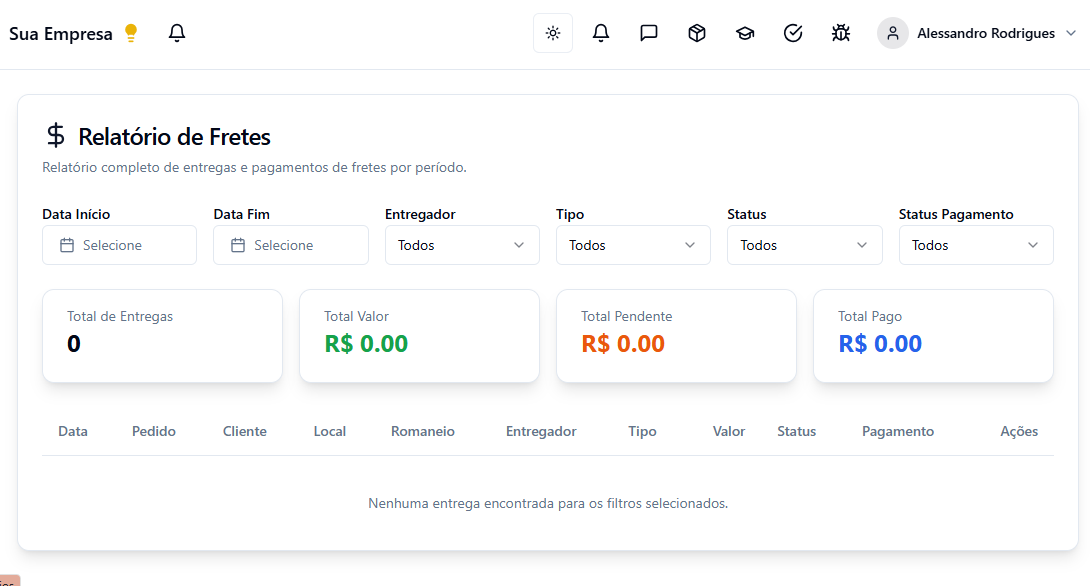
Task: Open notifications via the bell icon
Action: pos(600,32)
